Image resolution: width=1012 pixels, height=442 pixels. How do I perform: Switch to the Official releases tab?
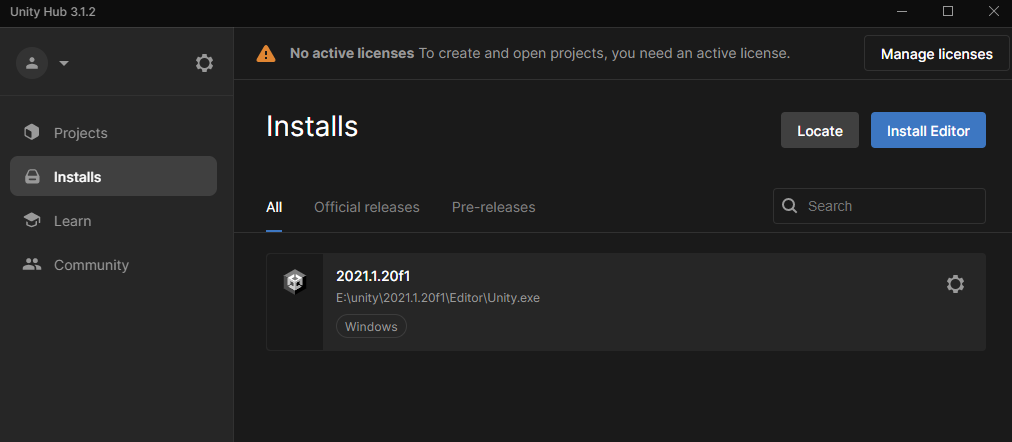tap(367, 207)
